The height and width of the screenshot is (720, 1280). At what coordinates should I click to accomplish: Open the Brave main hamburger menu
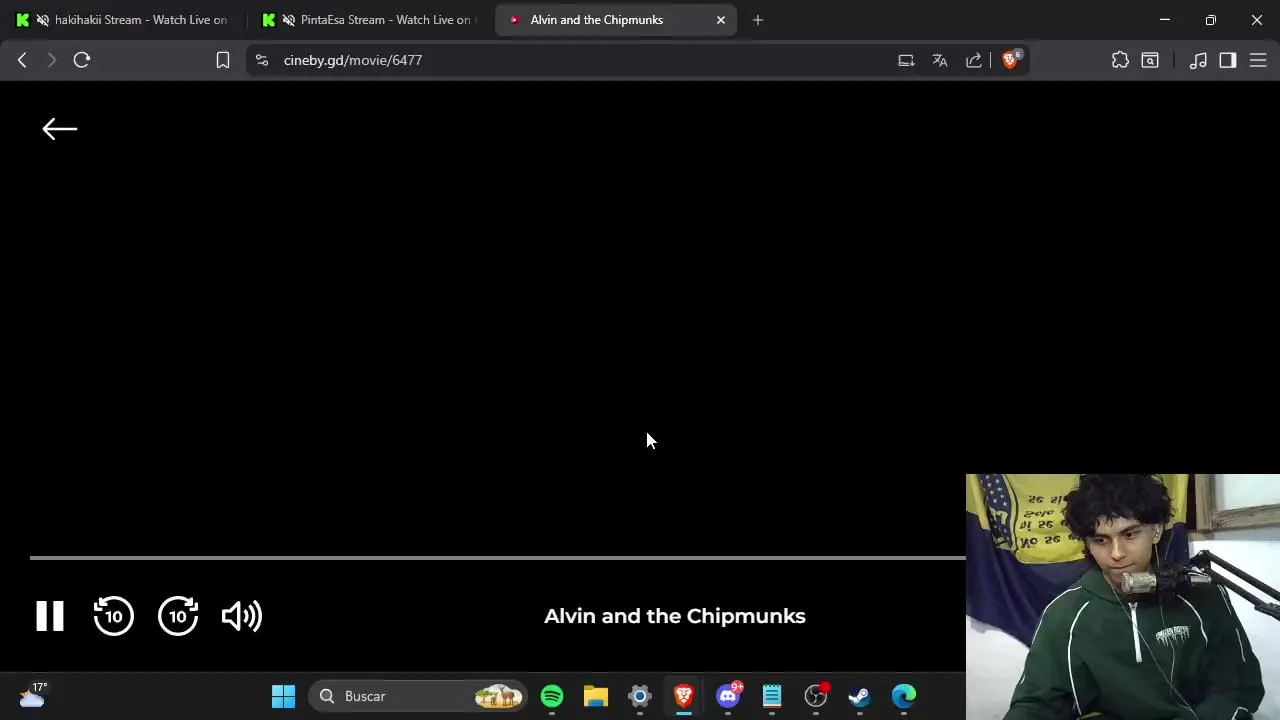click(1258, 60)
